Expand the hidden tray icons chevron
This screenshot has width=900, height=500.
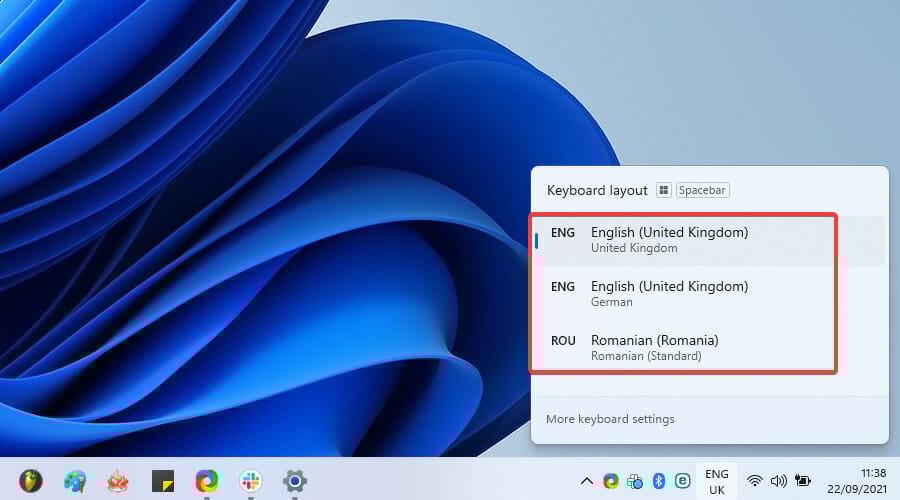[587, 481]
